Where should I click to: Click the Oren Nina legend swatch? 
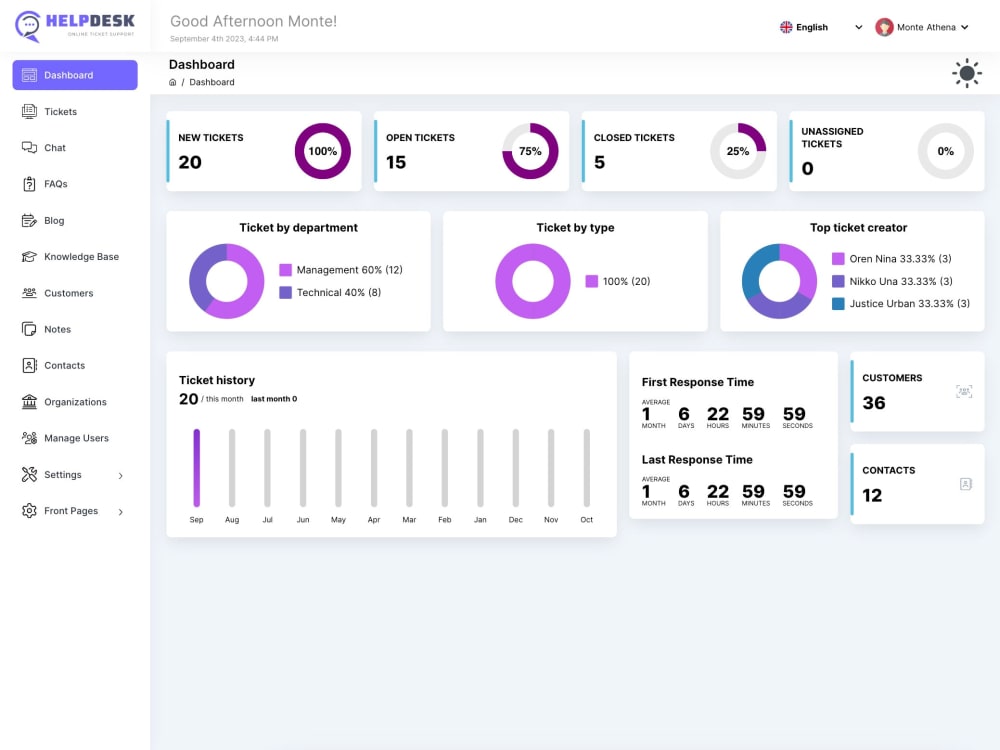coord(839,259)
